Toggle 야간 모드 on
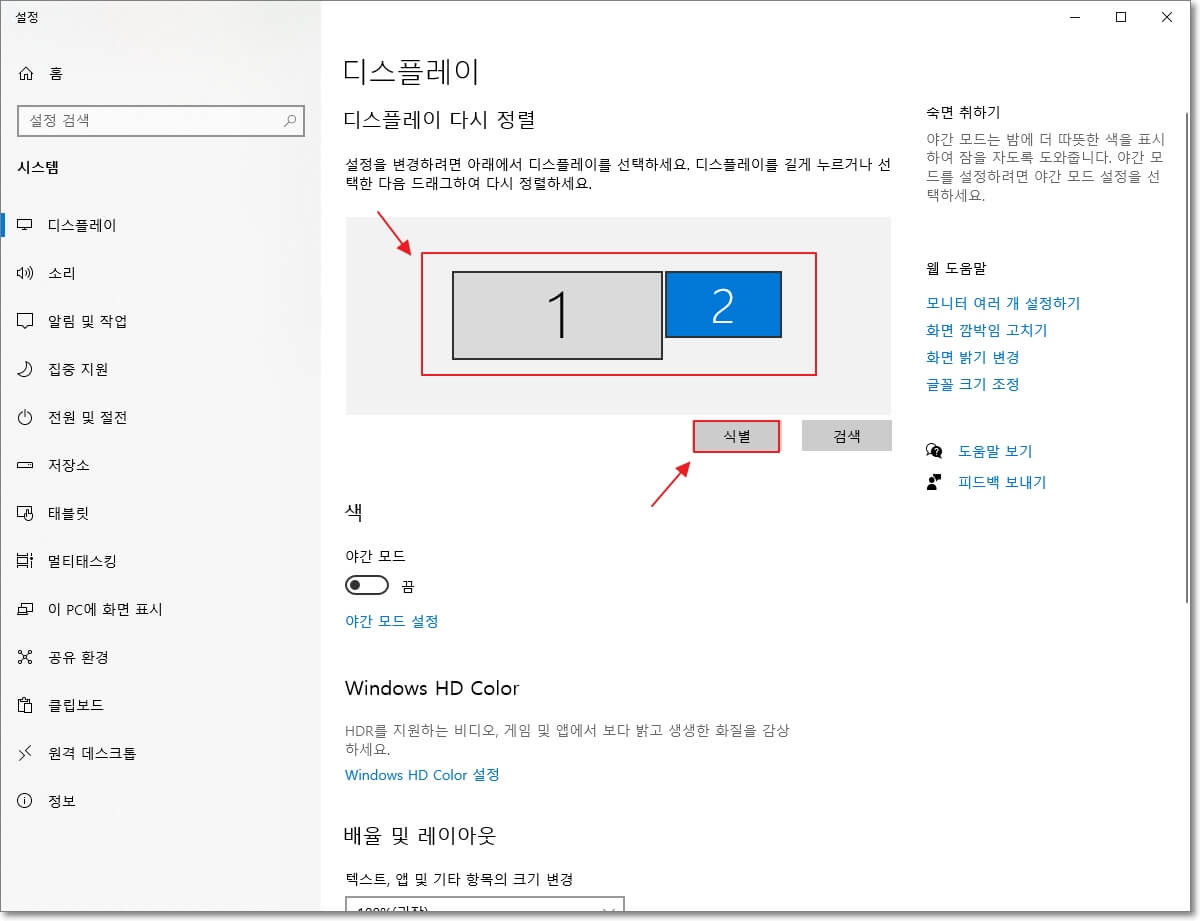This screenshot has height=921, width=1200. pos(366,585)
